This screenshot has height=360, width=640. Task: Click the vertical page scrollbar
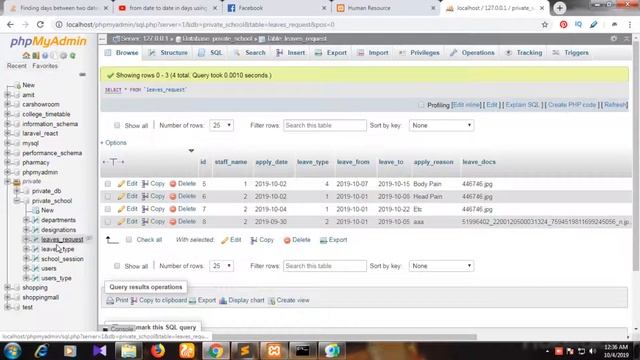pyautogui.click(x=636, y=155)
